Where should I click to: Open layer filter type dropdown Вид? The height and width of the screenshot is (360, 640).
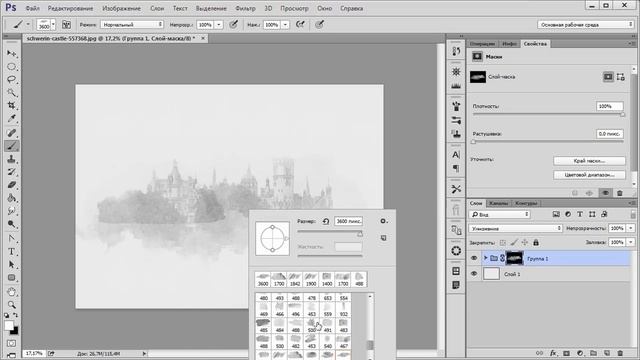500,214
